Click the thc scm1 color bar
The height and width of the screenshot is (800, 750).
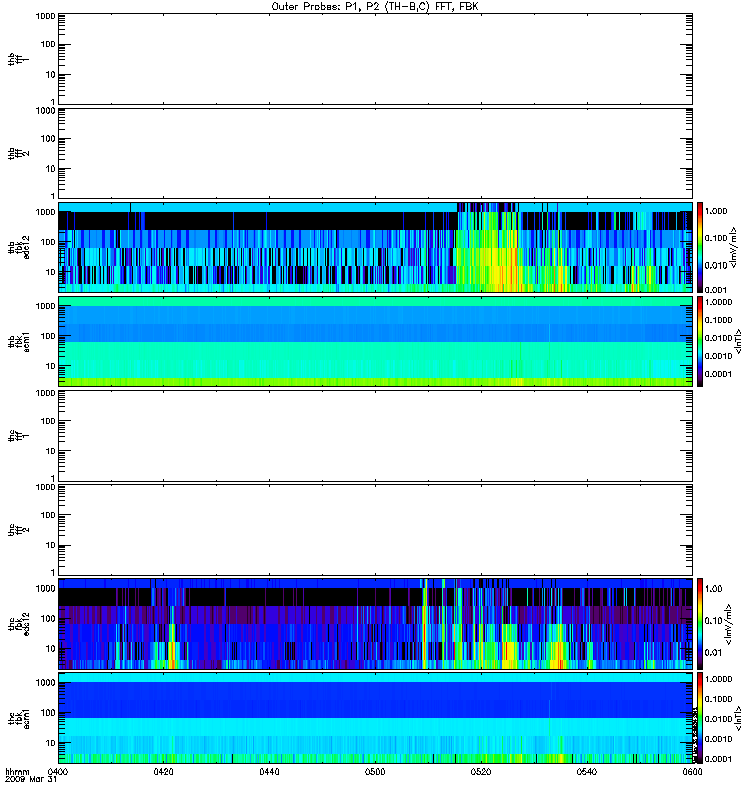[x=700, y=718]
